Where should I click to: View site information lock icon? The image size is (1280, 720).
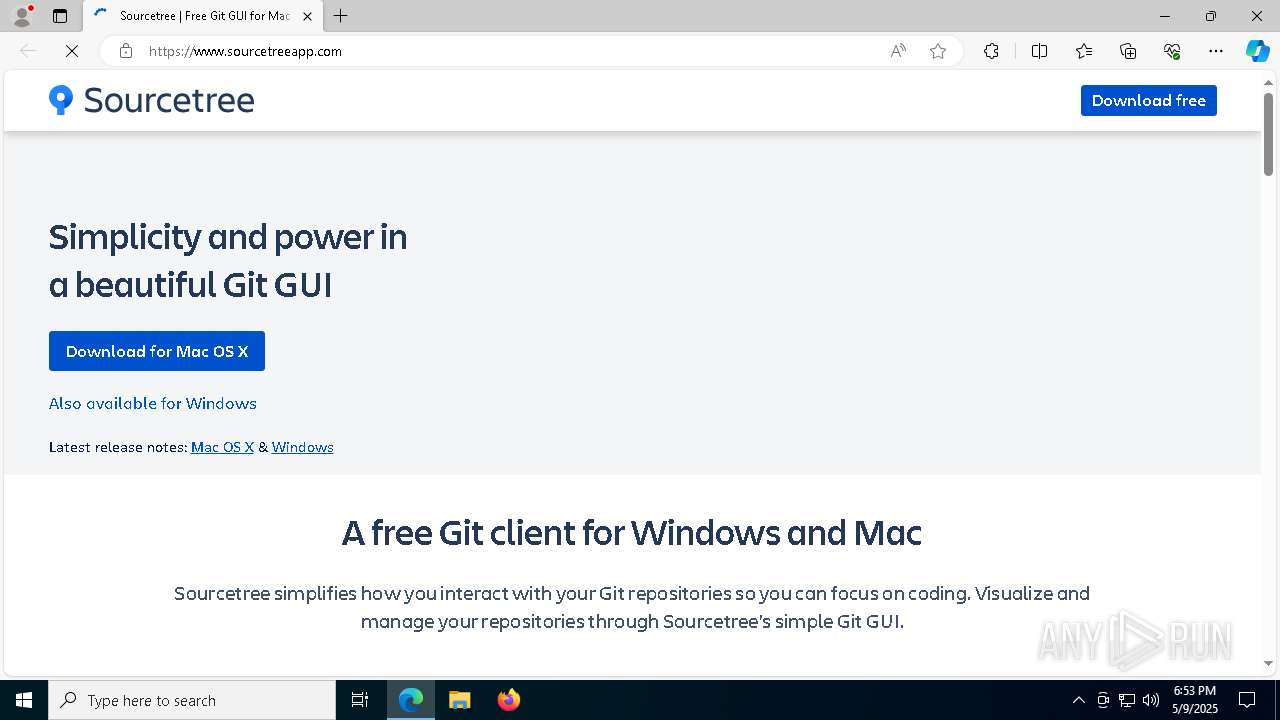coord(126,51)
